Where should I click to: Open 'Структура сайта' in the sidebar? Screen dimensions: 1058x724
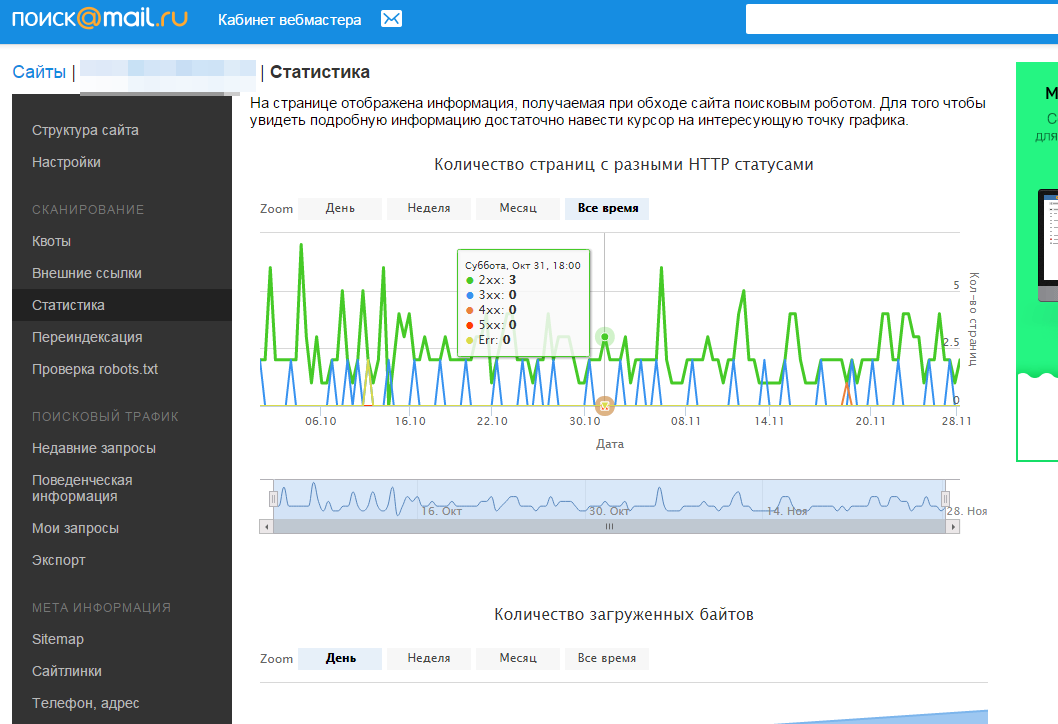tap(85, 130)
